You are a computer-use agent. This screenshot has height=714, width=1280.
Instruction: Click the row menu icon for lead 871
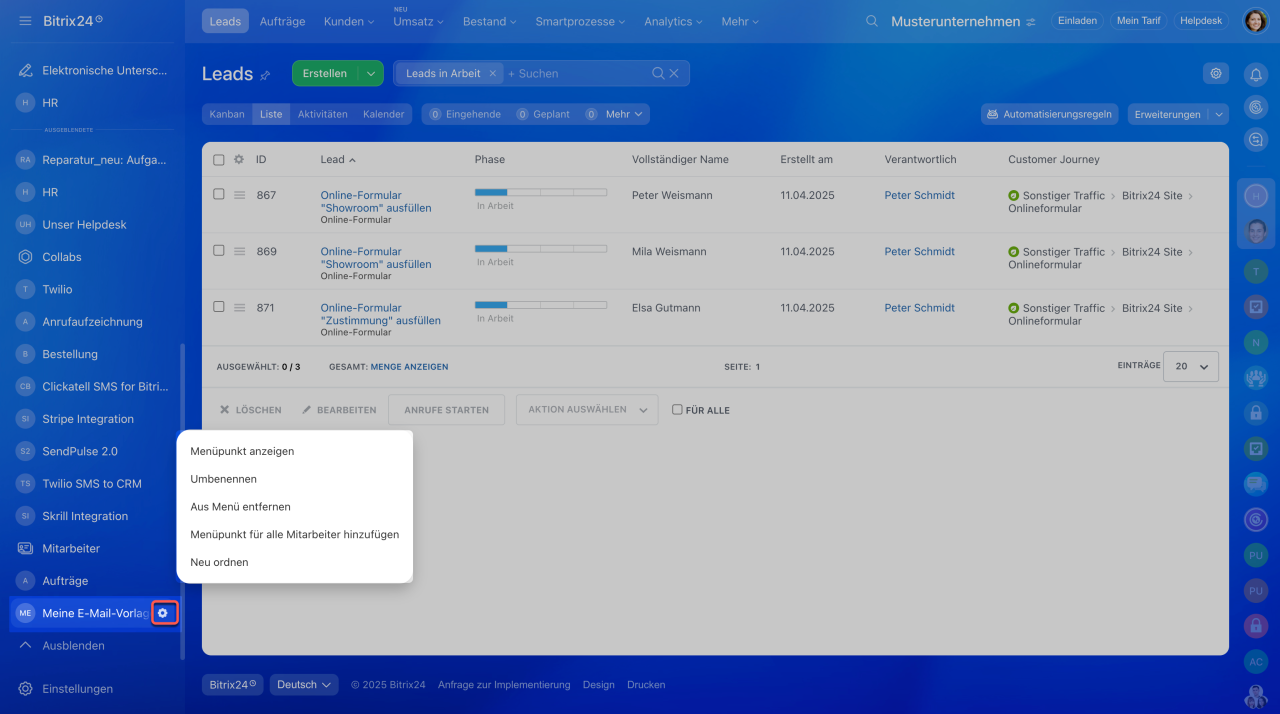coord(239,307)
